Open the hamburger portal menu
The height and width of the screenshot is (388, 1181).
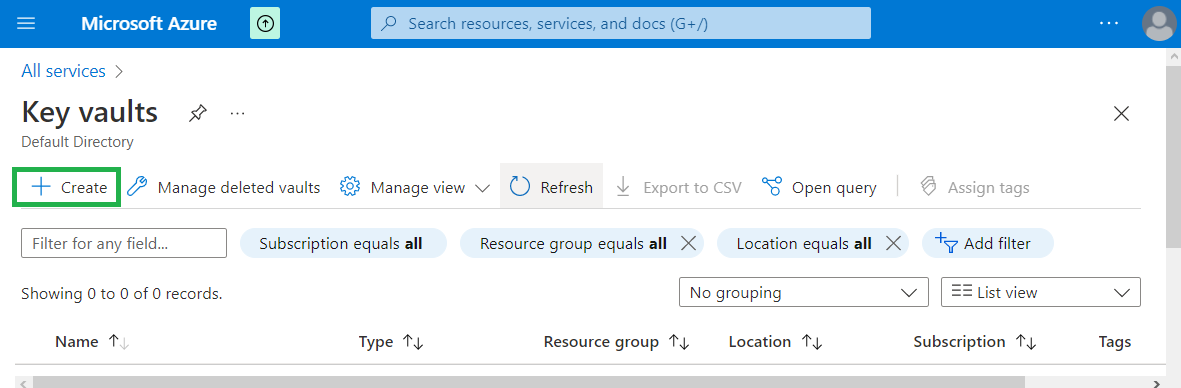pos(26,23)
